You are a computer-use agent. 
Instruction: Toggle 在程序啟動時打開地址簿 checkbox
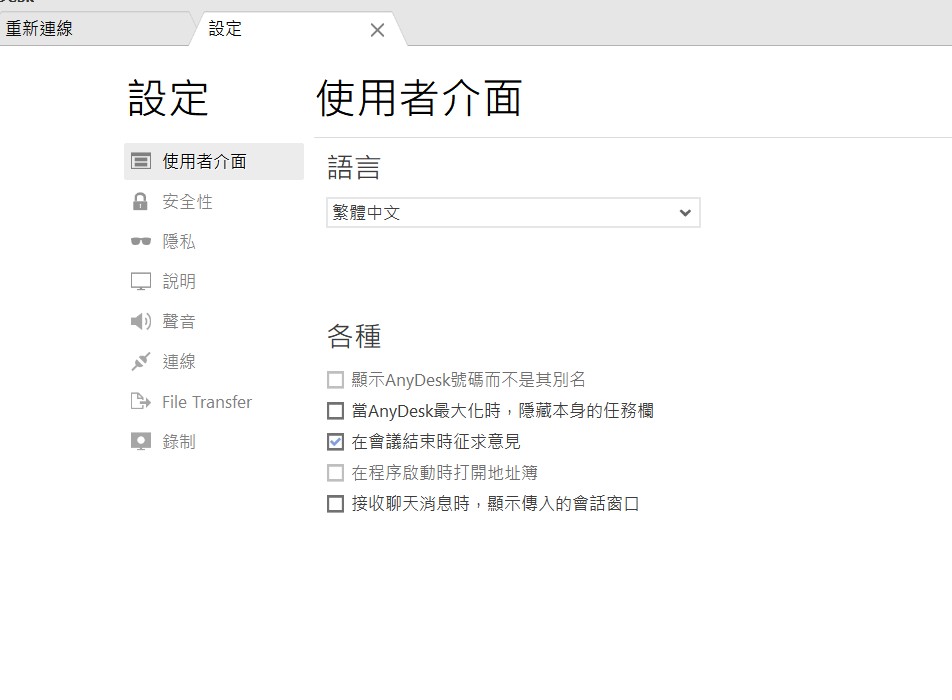335,473
